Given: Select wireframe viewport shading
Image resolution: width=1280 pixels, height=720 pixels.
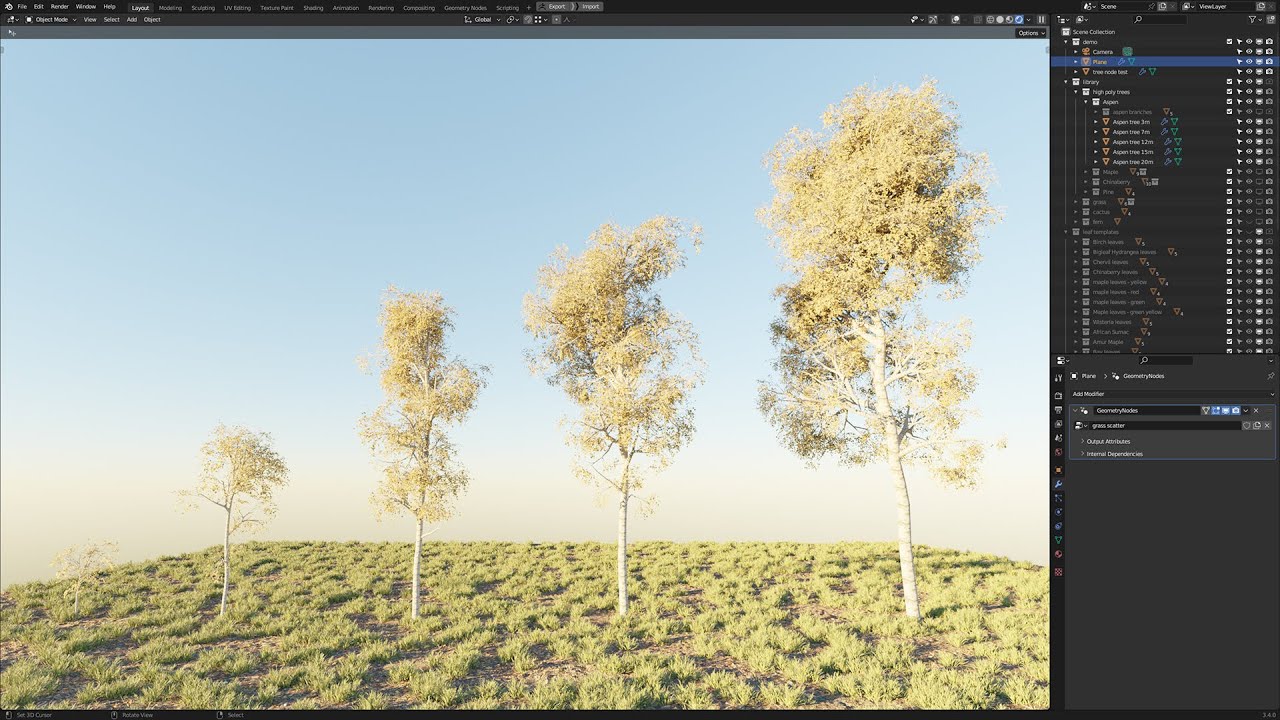Looking at the screenshot, I should pyautogui.click(x=990, y=19).
